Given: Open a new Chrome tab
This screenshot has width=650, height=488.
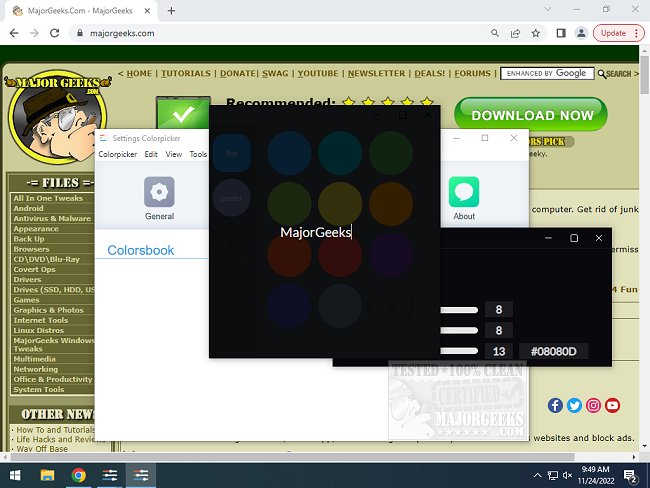Looking at the screenshot, I should pyautogui.click(x=171, y=11).
